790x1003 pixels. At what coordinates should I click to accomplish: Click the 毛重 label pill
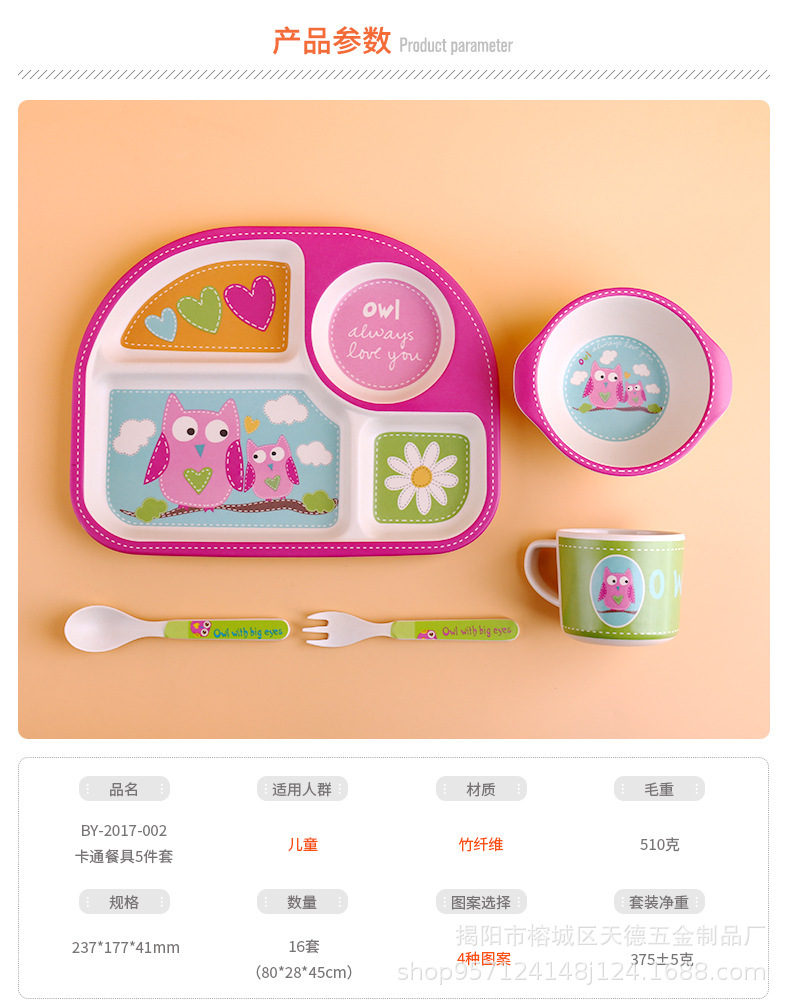pos(659,789)
